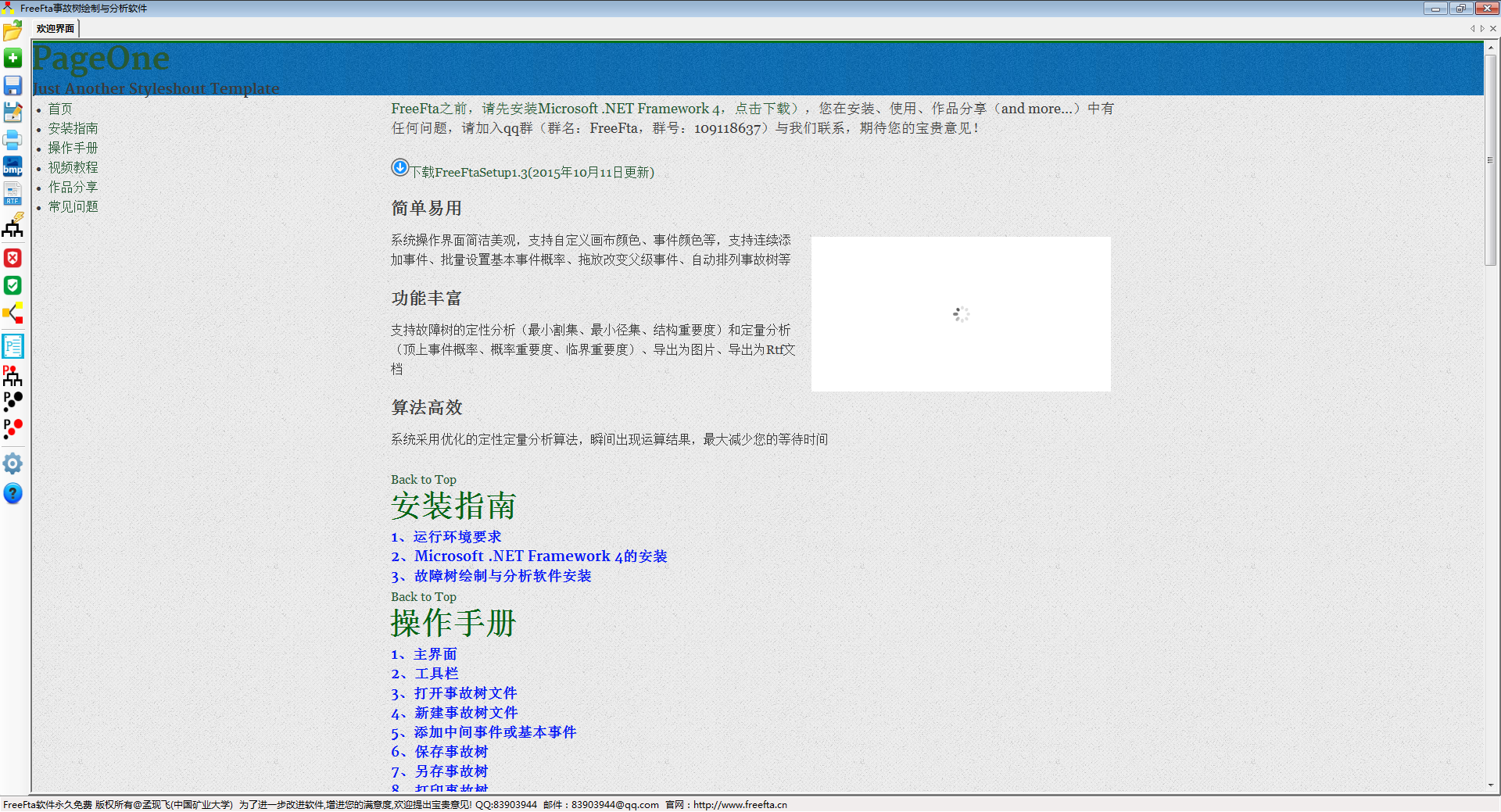Click the loading image placeholder
This screenshot has width=1501, height=812.
coord(961,314)
